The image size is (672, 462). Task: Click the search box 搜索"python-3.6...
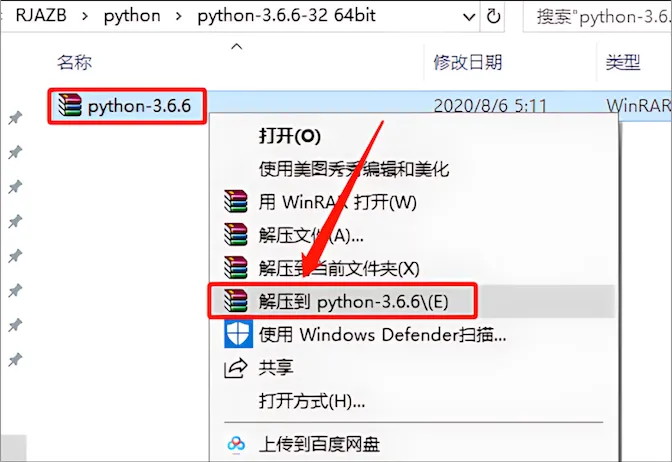coord(597,17)
